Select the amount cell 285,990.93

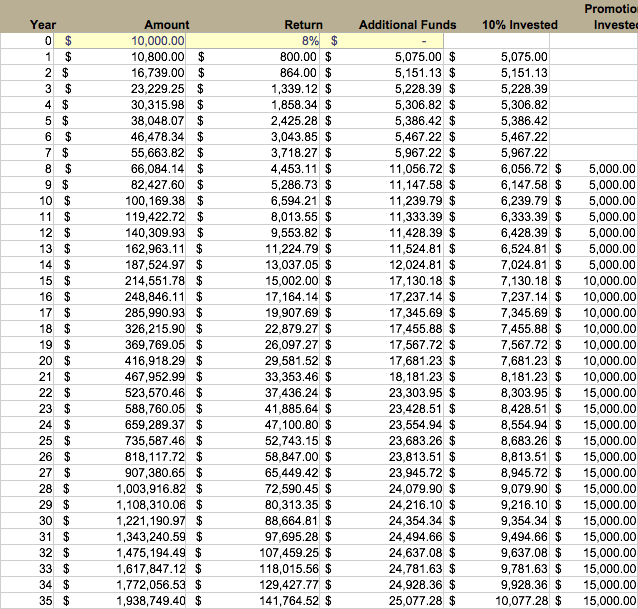pos(120,313)
